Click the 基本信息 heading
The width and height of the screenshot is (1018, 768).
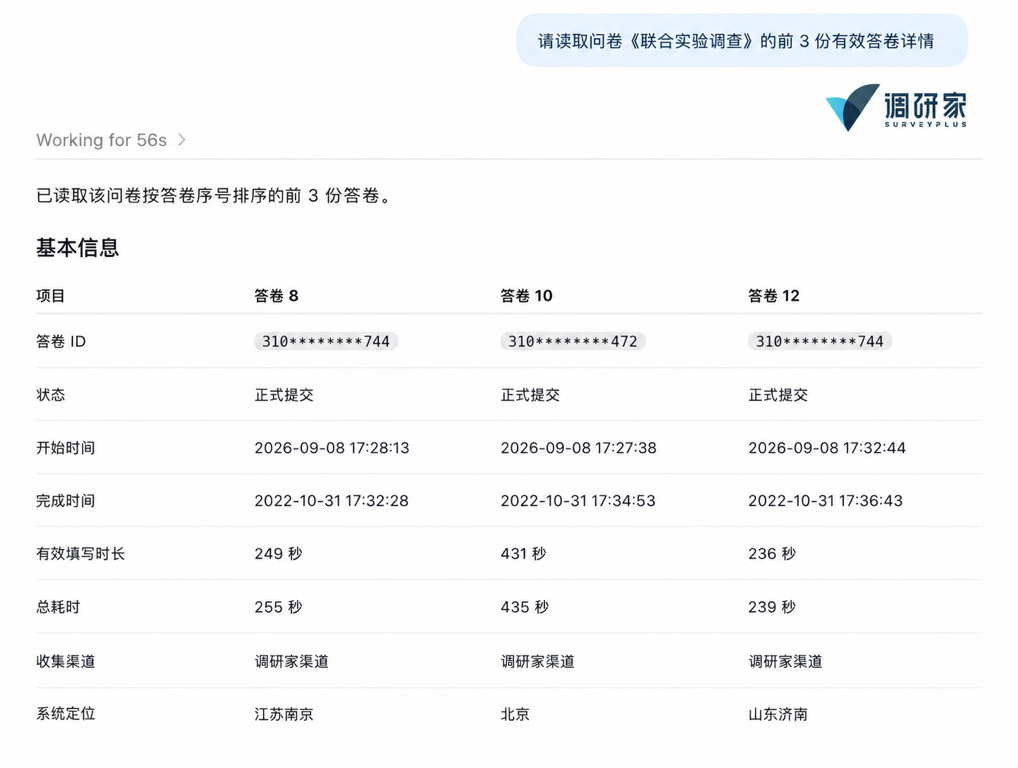coord(77,247)
